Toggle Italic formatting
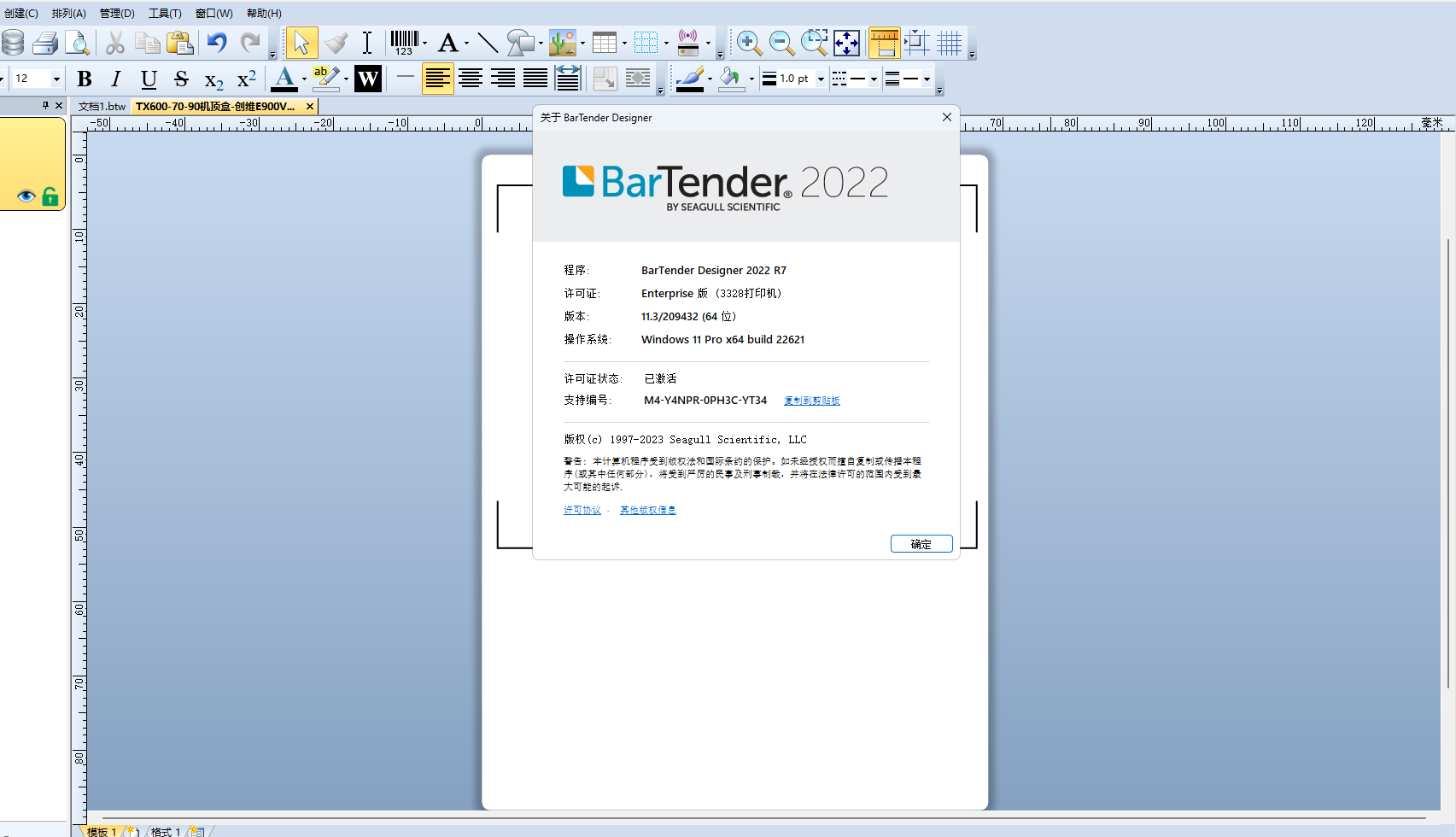The height and width of the screenshot is (837, 1456). [x=116, y=79]
